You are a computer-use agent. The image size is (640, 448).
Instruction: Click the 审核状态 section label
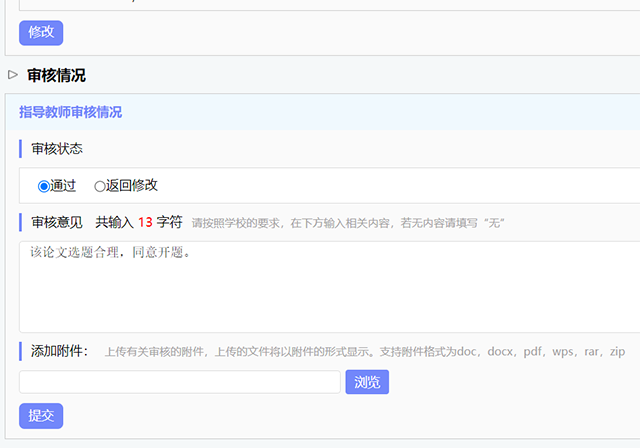(57, 149)
